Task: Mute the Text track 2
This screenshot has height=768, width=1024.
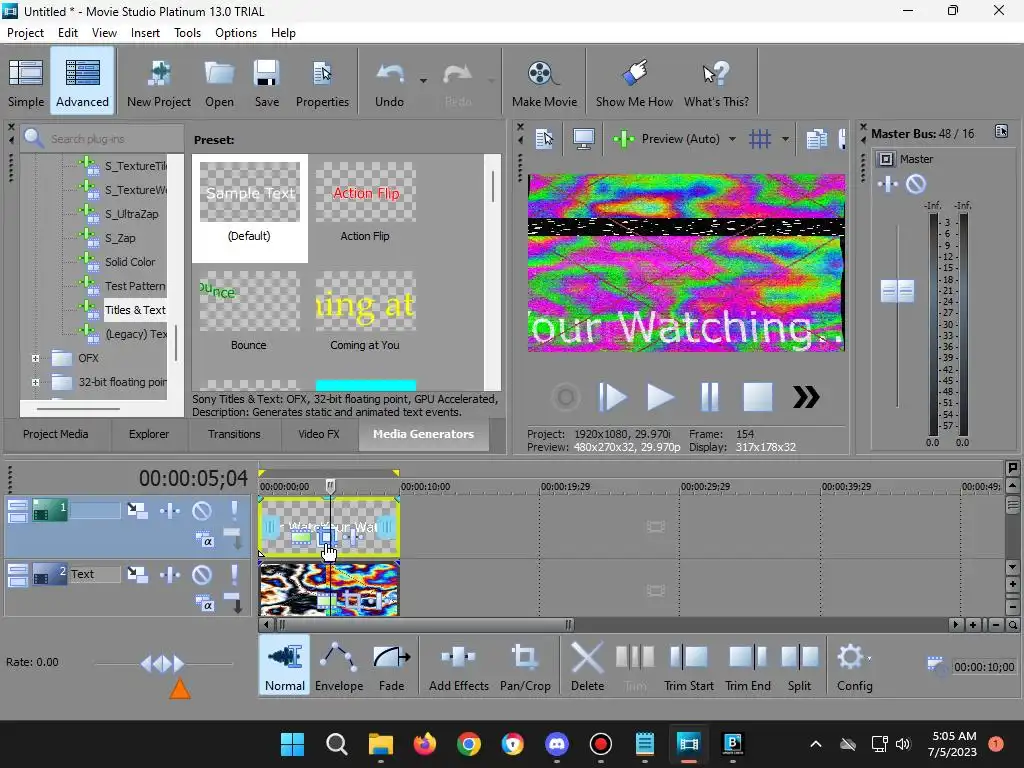Action: point(202,575)
